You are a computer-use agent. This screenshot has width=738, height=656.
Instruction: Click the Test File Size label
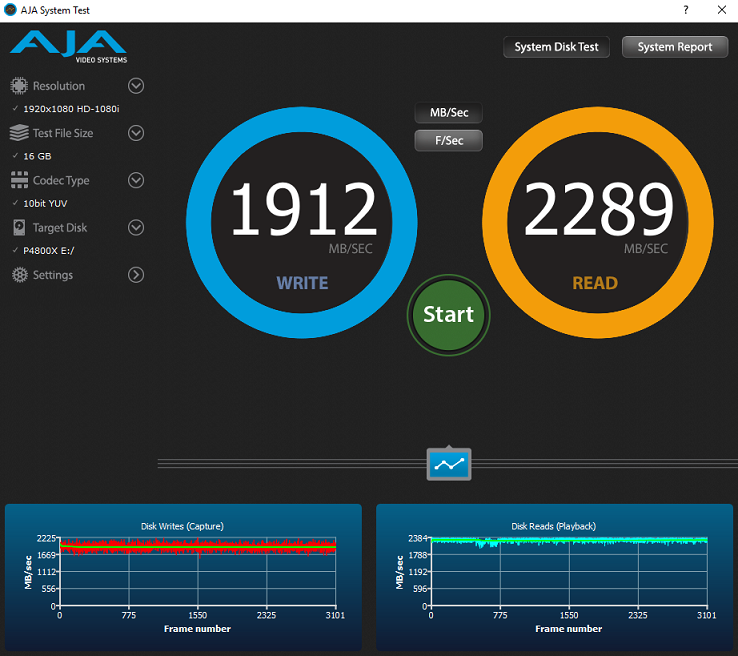63,133
